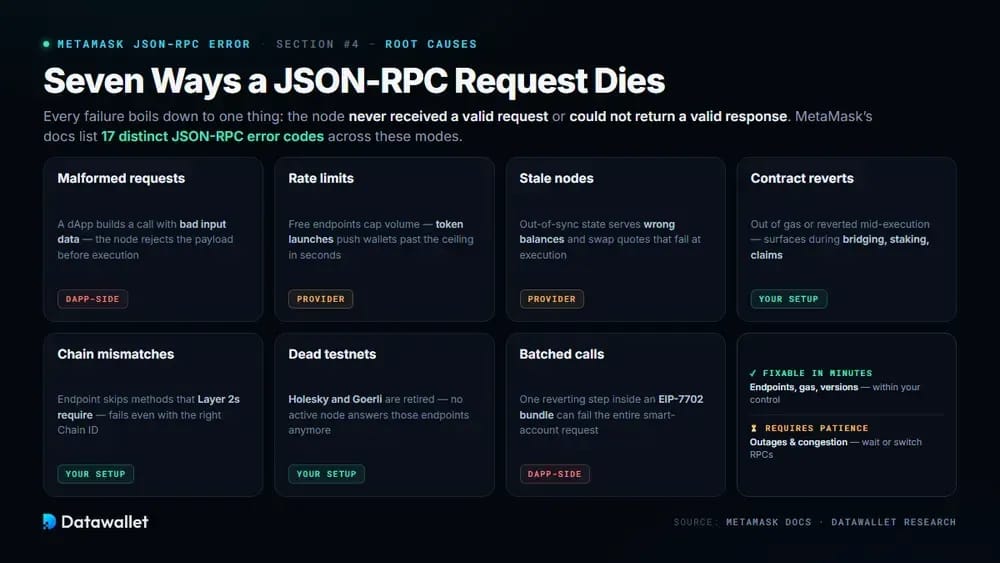Image resolution: width=1000 pixels, height=563 pixels.
Task: Click the checkmark icon beside FIXABLE IN MINUTES
Action: point(753,373)
